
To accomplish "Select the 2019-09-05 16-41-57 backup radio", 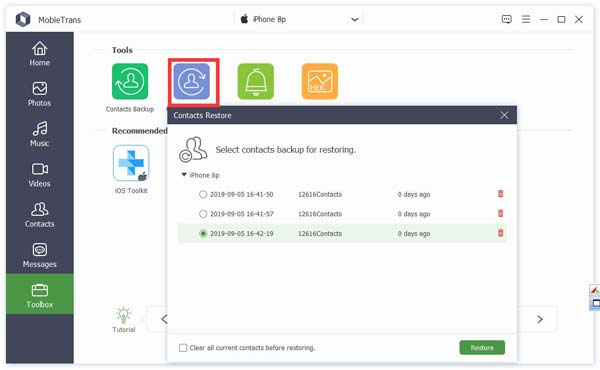I will pyautogui.click(x=203, y=214).
